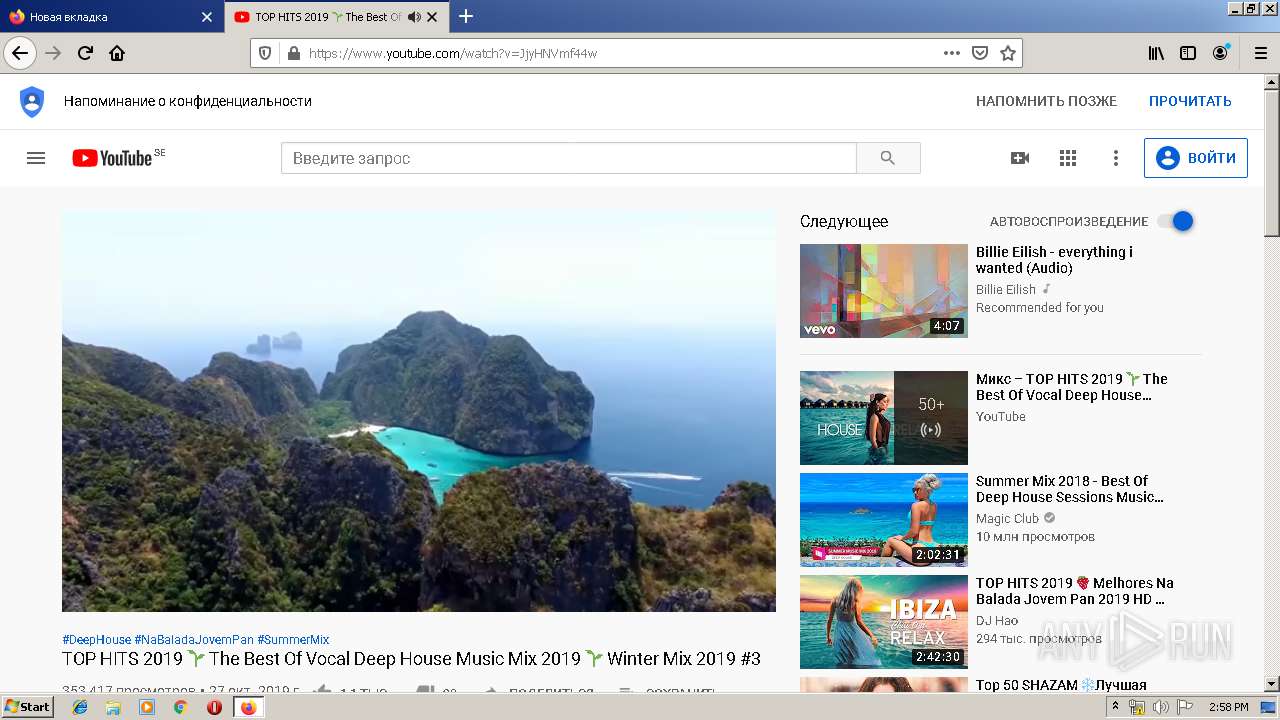Screen dimensions: 1280x720
Task: Click the main video player
Action: coord(419,411)
